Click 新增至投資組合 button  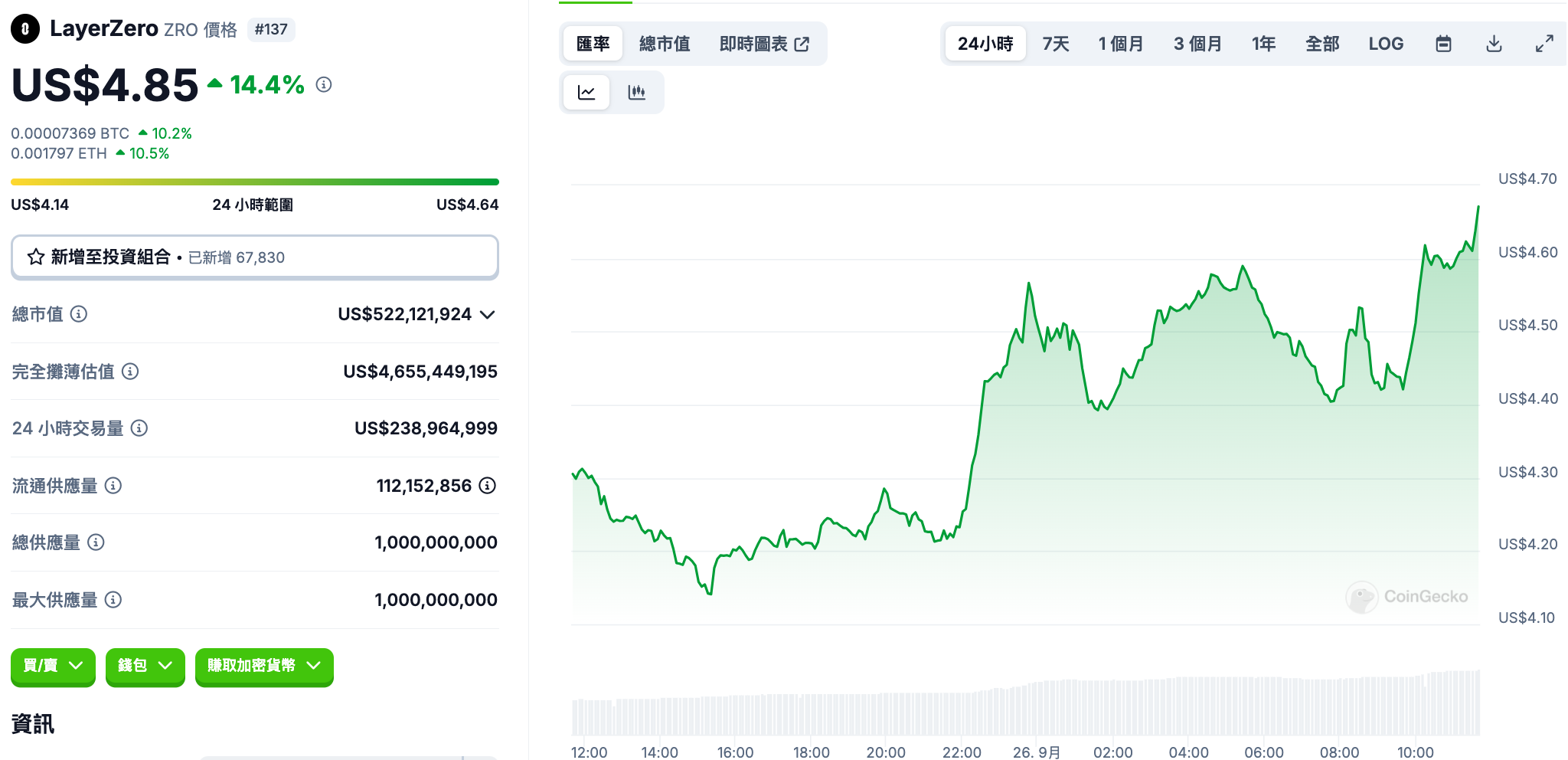(255, 257)
